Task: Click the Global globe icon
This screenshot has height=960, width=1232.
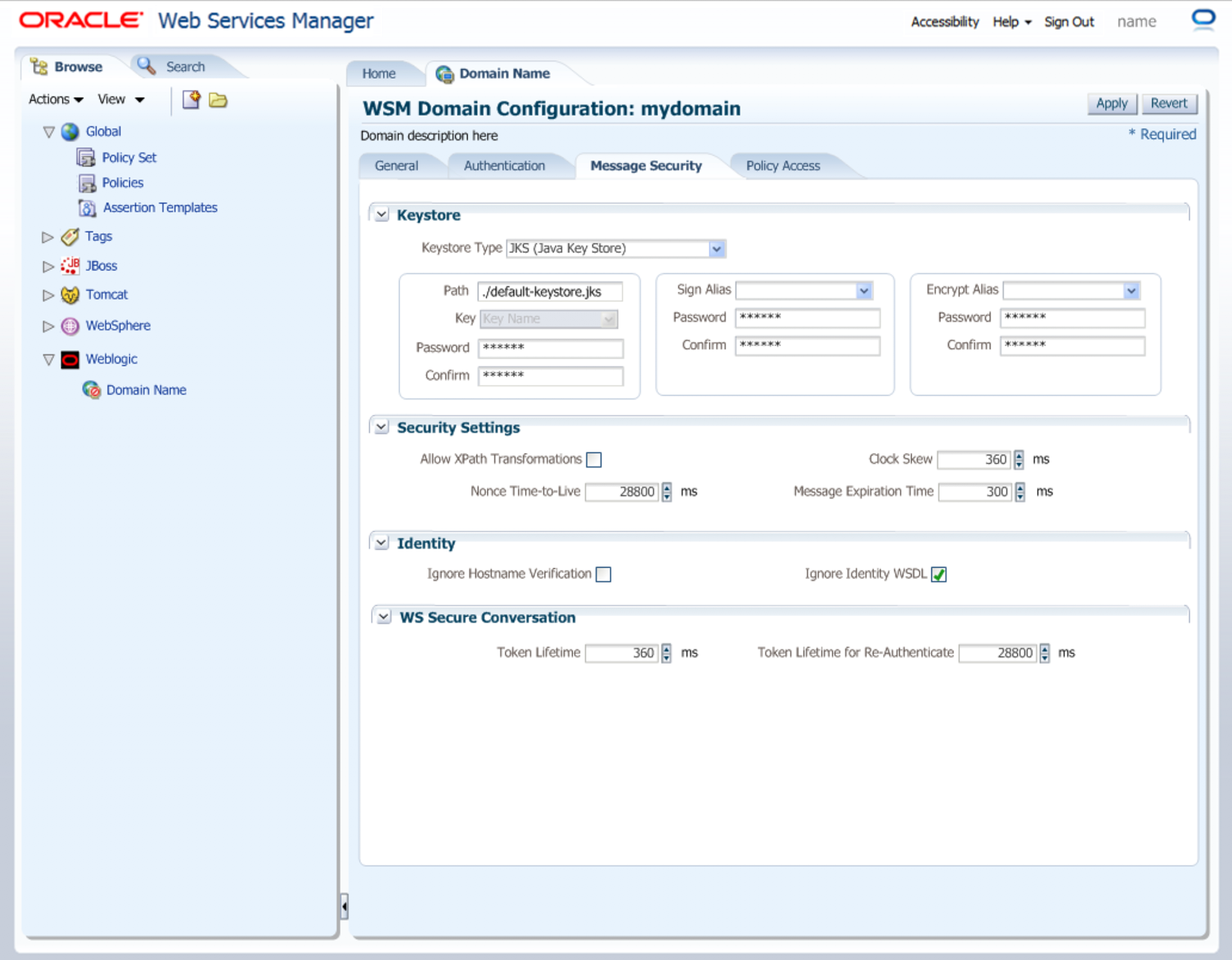Action: click(x=70, y=132)
